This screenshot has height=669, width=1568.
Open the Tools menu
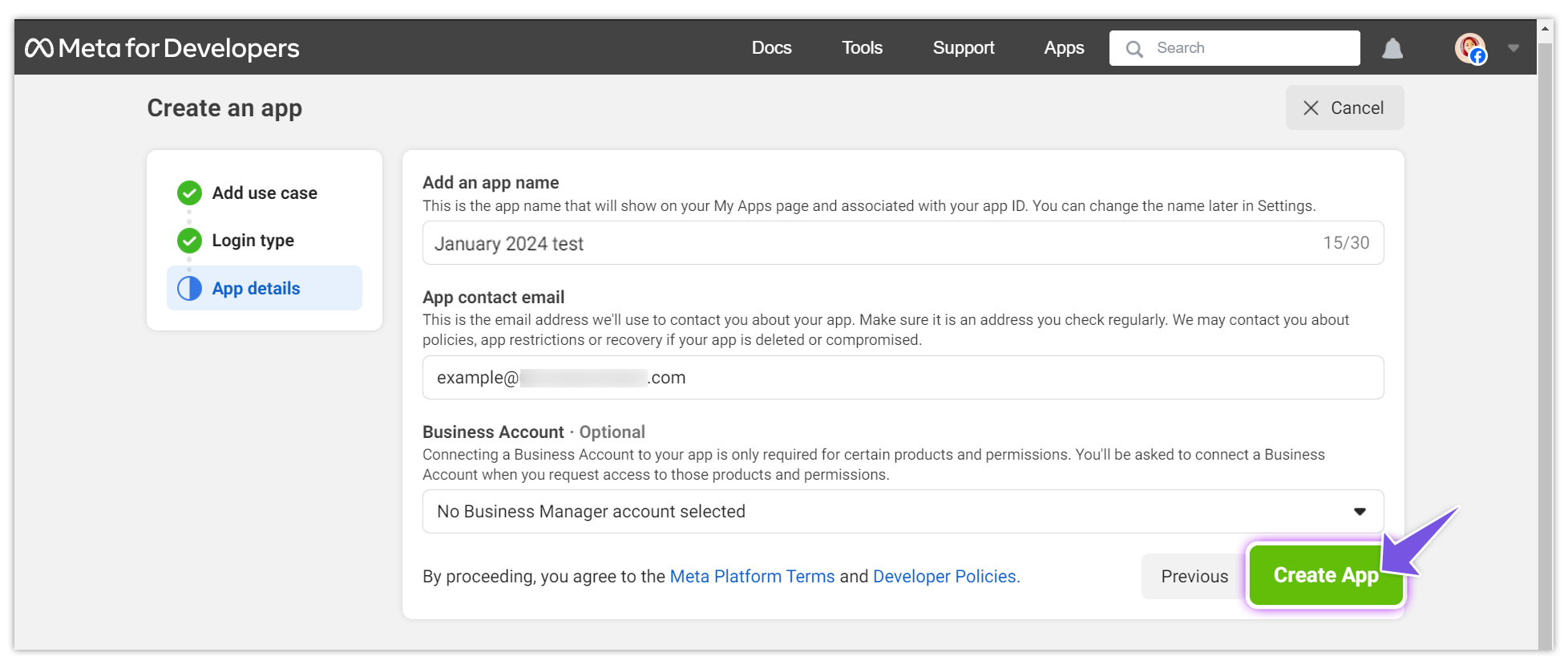click(862, 48)
